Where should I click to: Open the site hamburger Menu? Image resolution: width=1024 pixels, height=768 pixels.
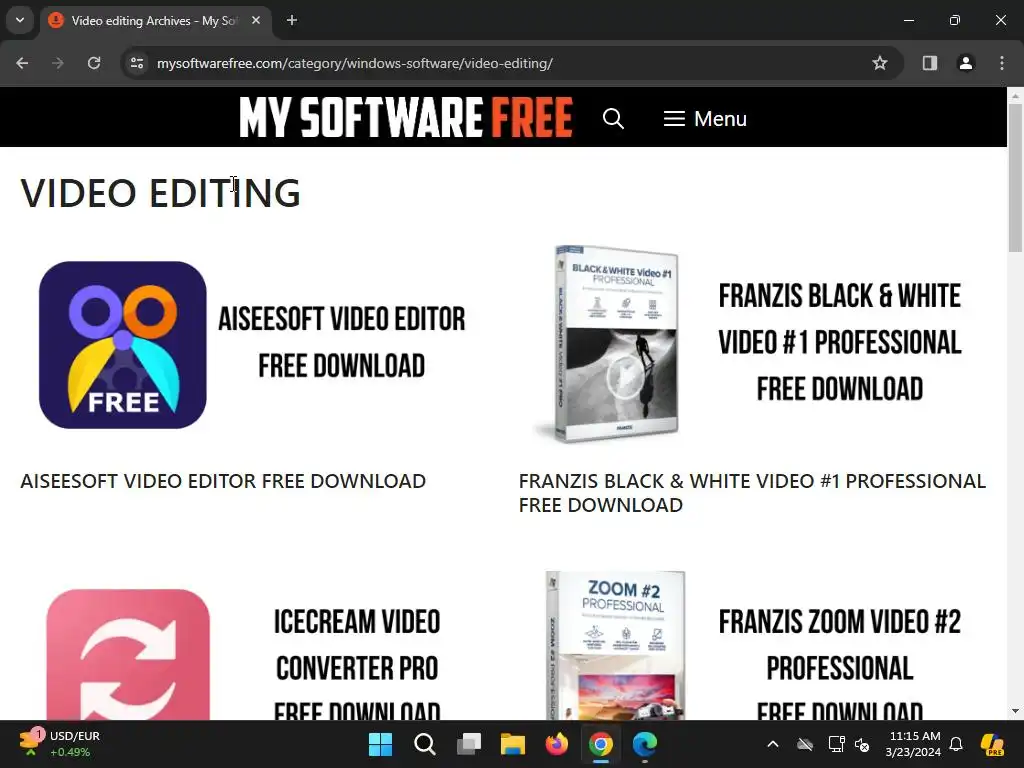coord(705,119)
